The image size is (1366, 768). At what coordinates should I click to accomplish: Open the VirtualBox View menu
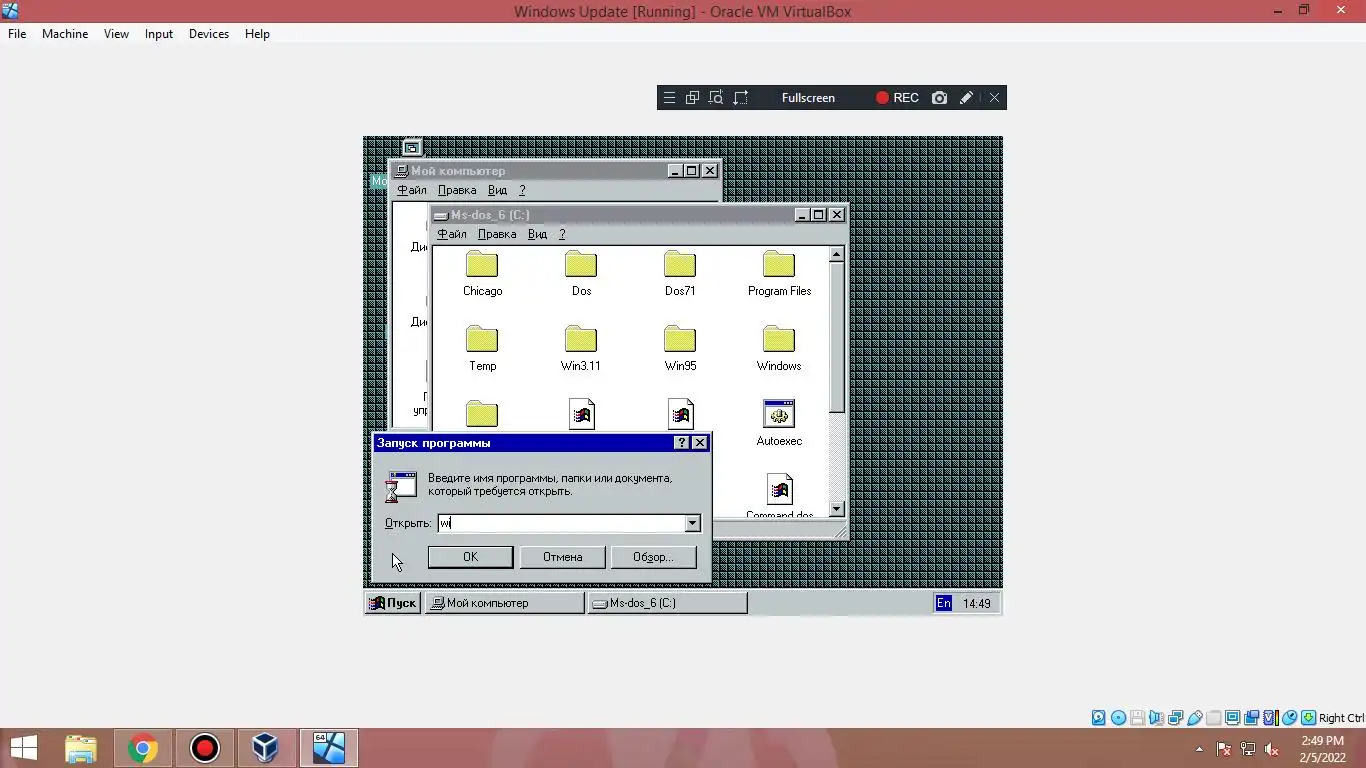coord(116,34)
